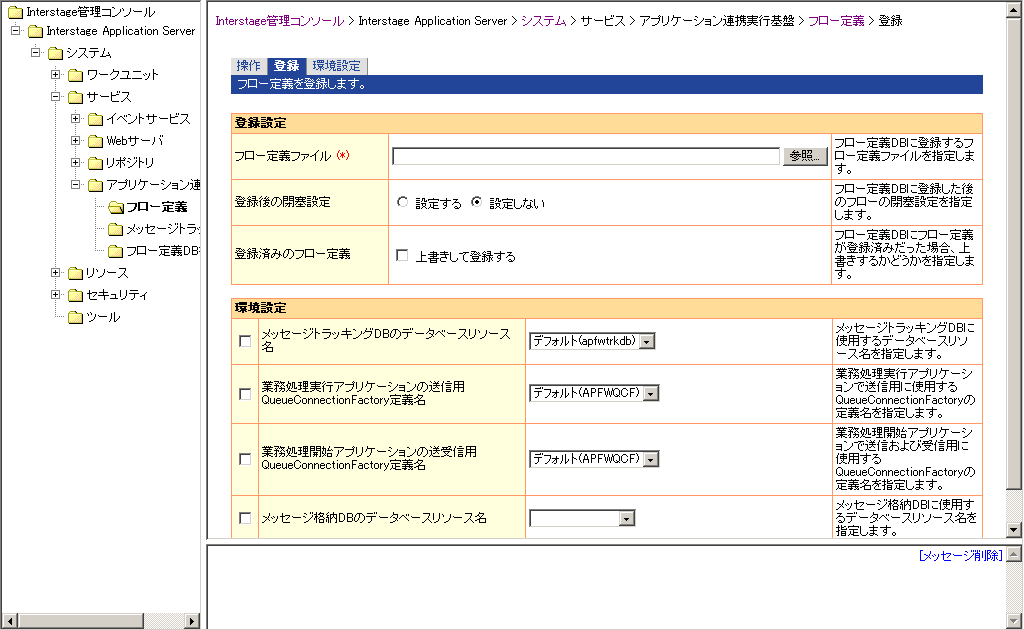Enable 業務処理開始アプリケーションの送受信用 checkbox
This screenshot has width=1024, height=630.
point(245,459)
